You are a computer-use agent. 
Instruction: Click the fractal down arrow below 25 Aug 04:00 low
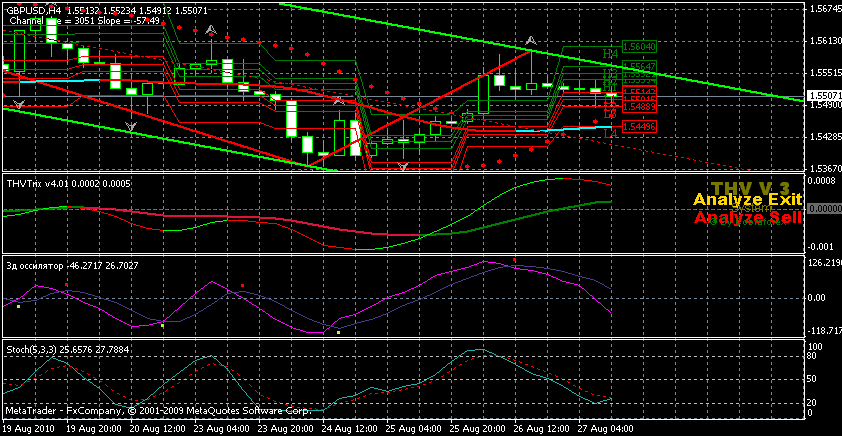click(403, 166)
